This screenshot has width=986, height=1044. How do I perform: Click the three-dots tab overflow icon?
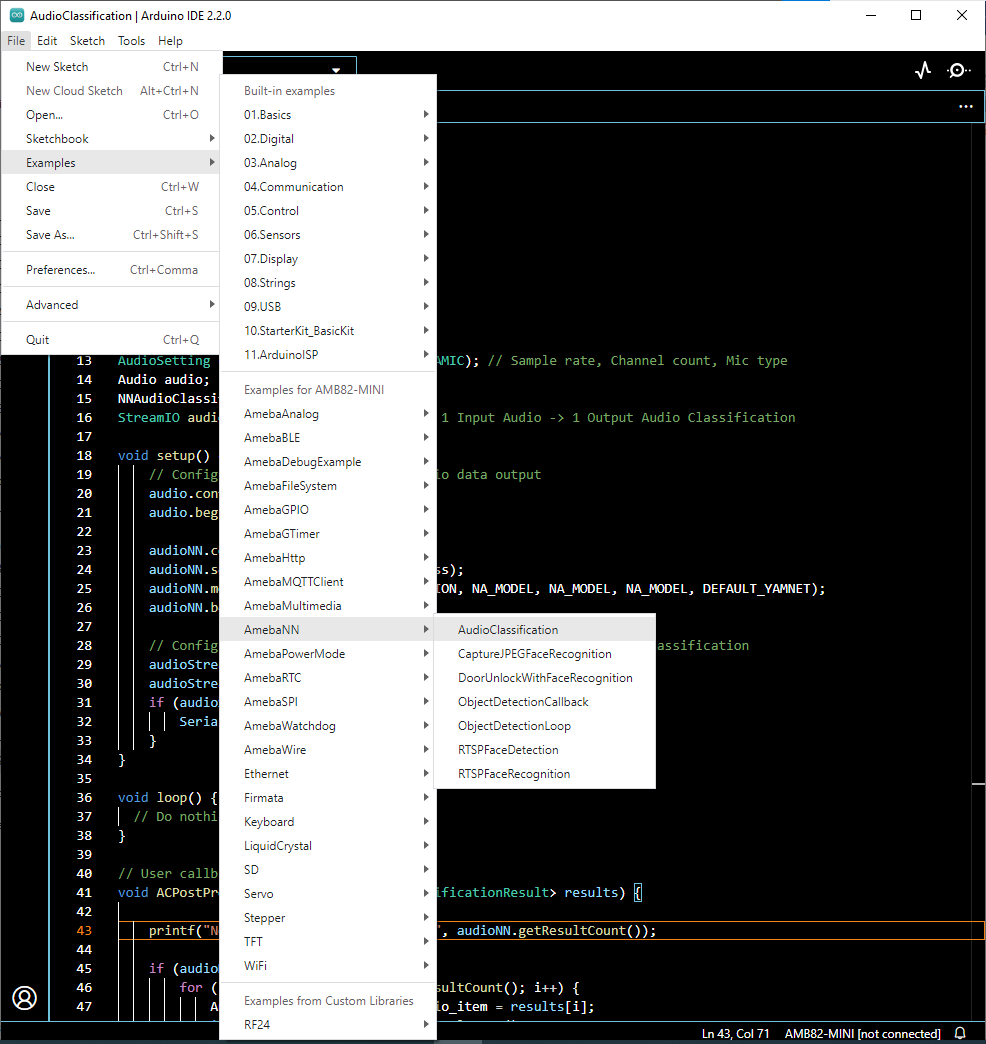point(965,105)
